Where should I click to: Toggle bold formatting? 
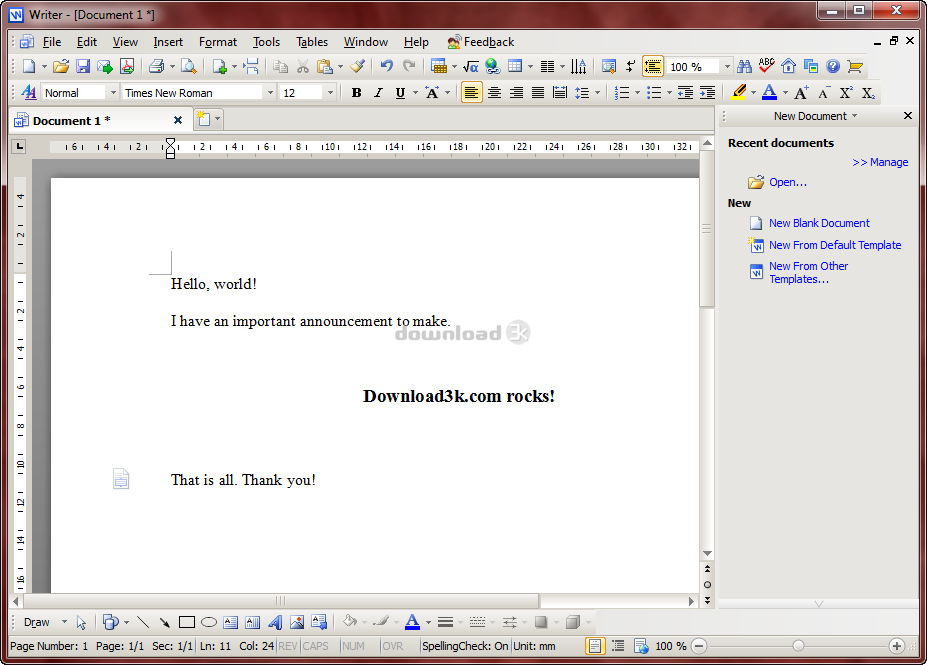point(356,93)
